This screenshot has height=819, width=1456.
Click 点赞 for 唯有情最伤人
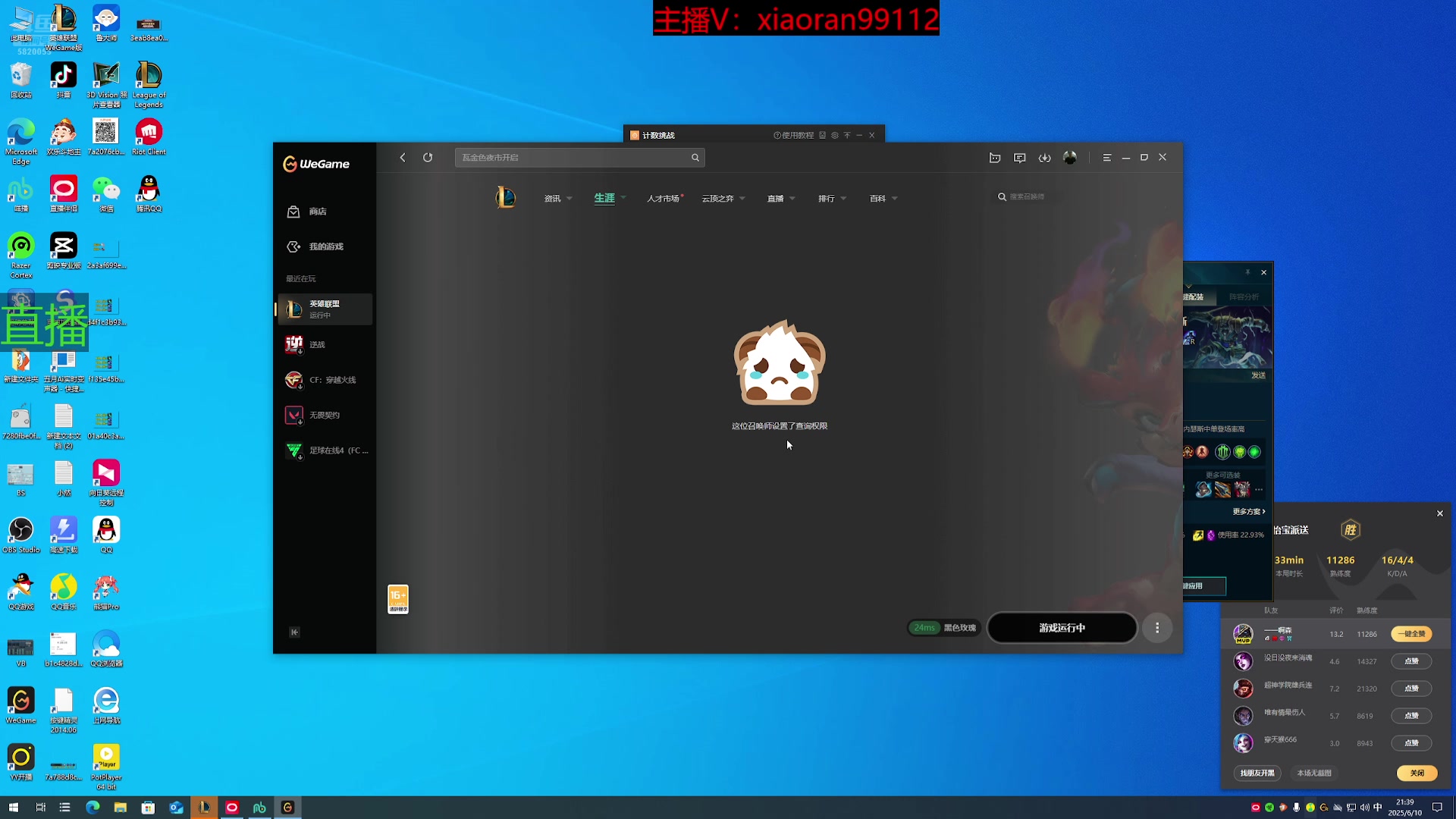1411,716
